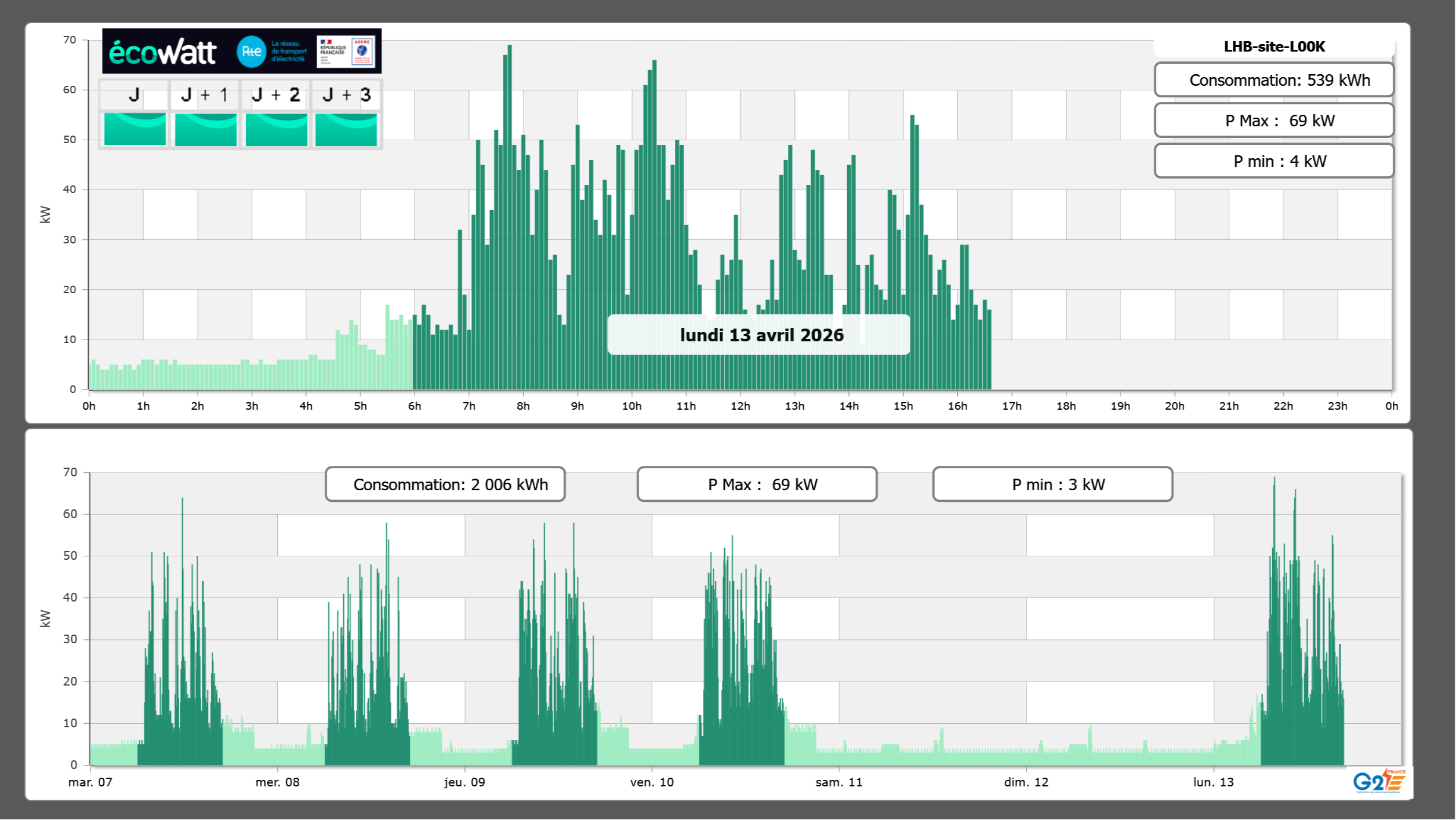The image size is (1456, 820).
Task: Click green signal tile under J + 2
Action: point(276,129)
